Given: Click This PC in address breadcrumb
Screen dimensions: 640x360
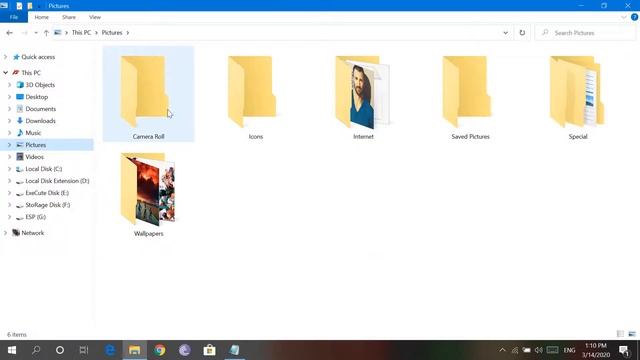Looking at the screenshot, I should 81,33.
